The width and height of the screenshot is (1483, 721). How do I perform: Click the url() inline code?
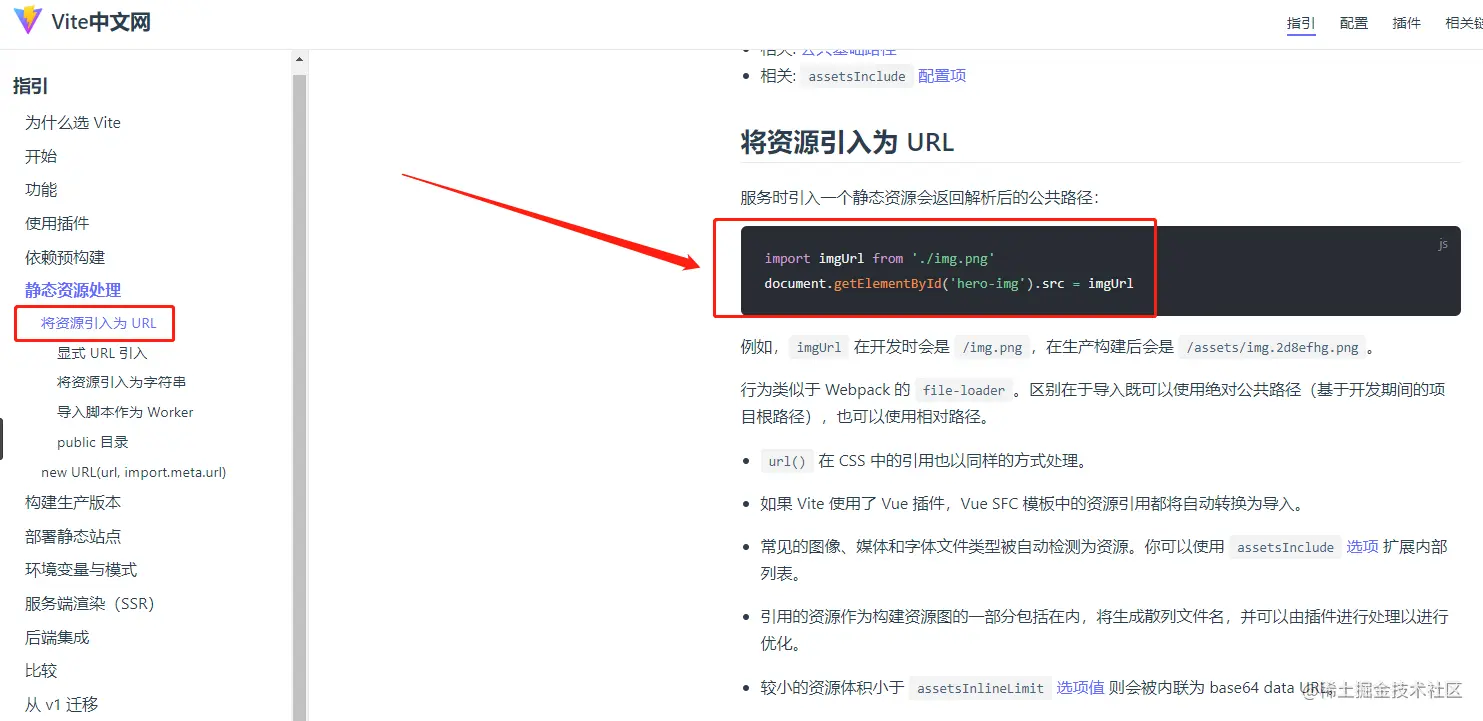tap(787, 462)
